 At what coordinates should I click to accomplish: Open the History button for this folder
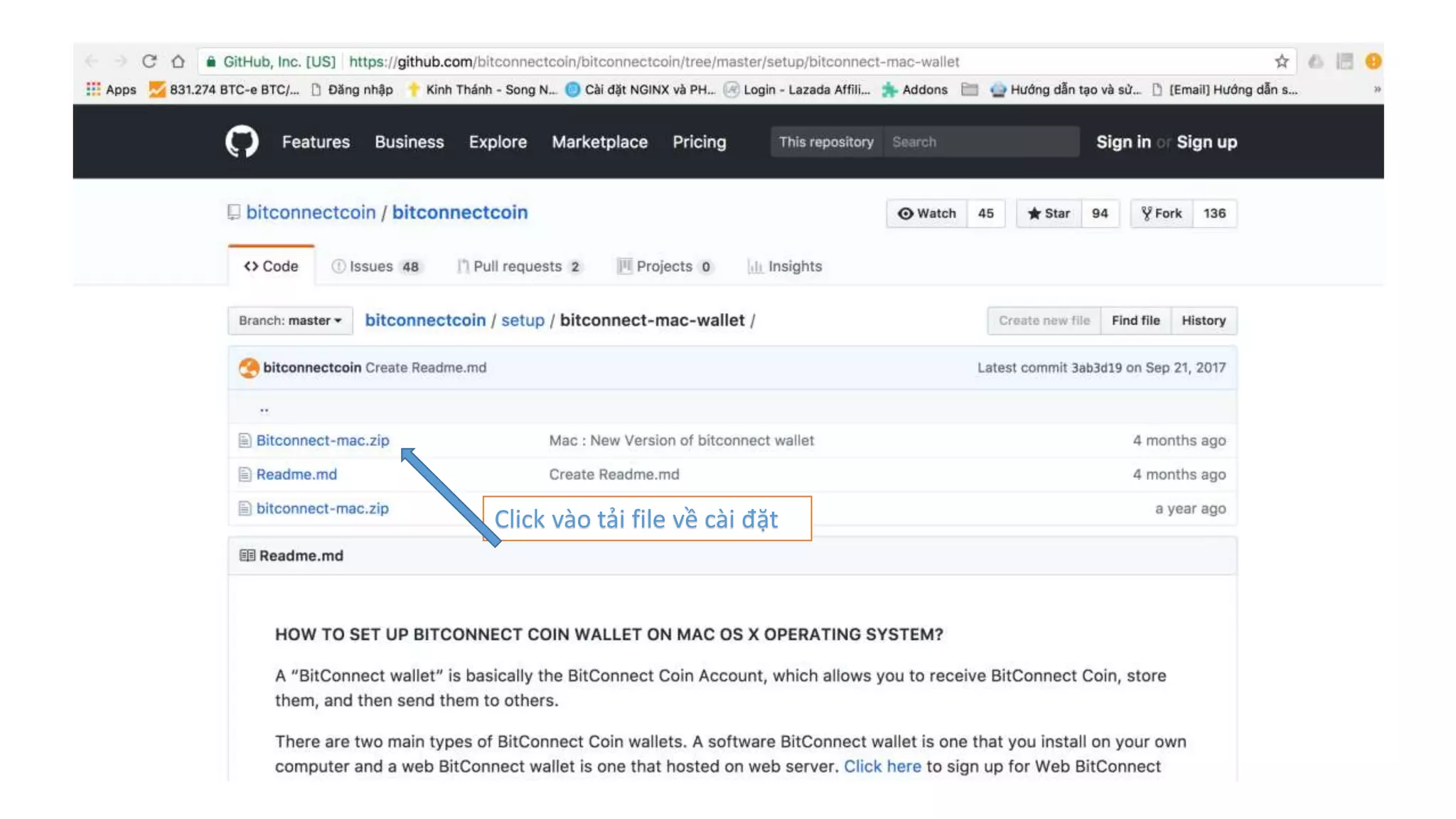pos(1203,321)
